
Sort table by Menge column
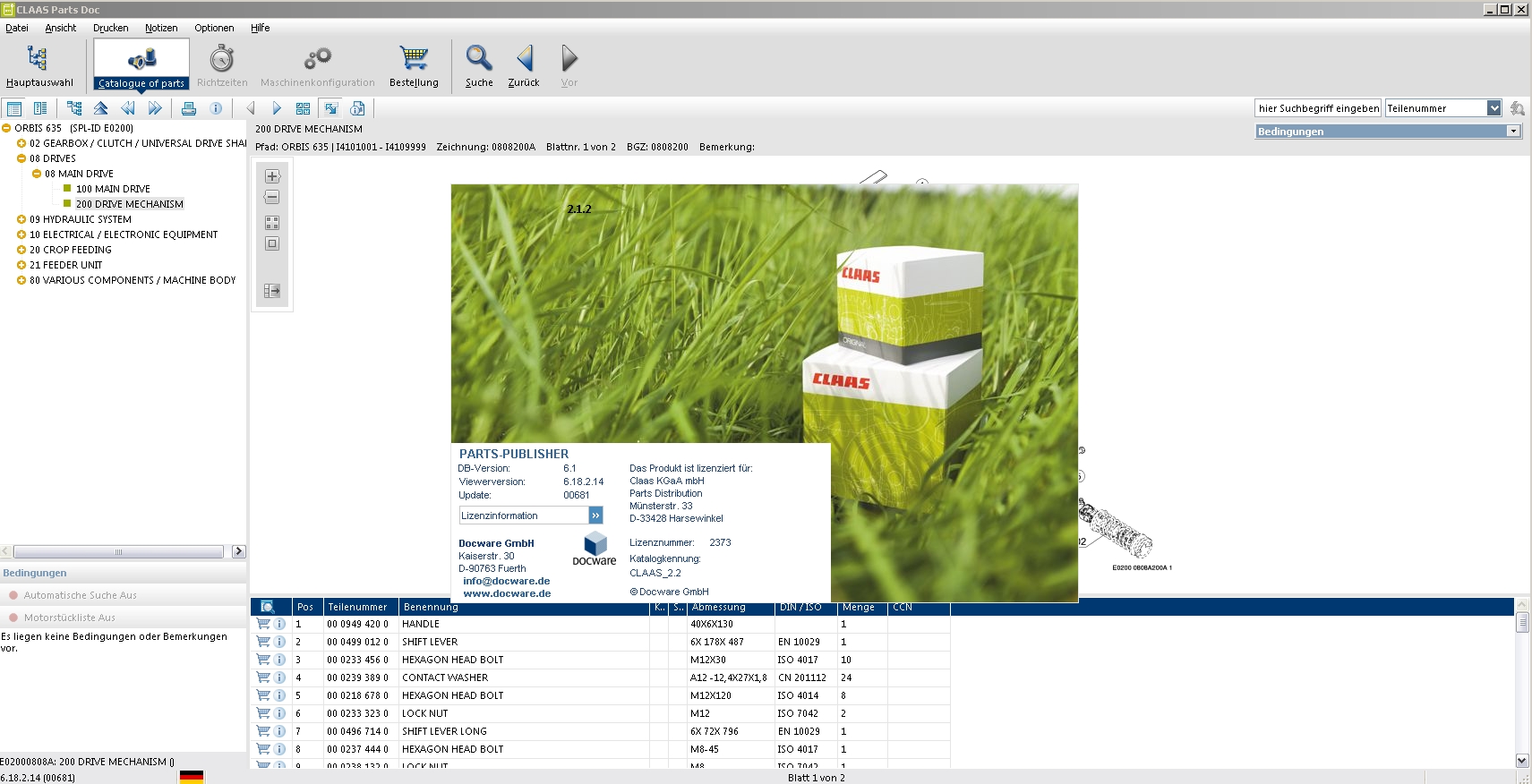click(861, 607)
